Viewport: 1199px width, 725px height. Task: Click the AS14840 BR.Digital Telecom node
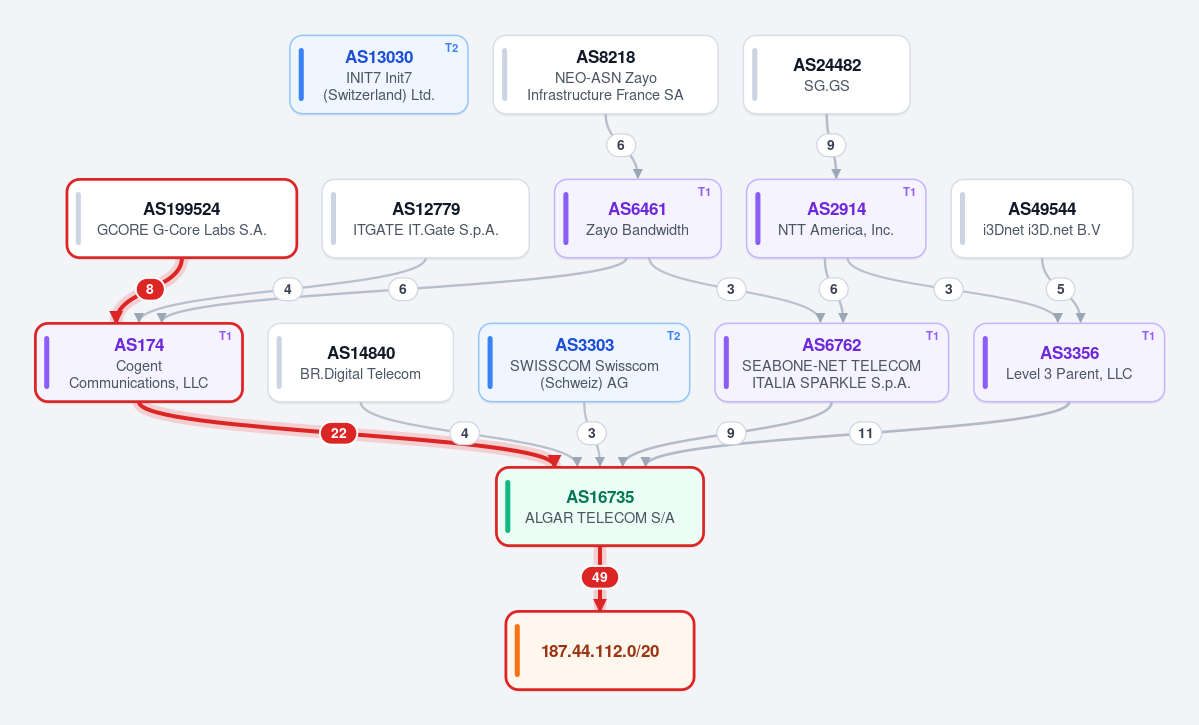360,362
